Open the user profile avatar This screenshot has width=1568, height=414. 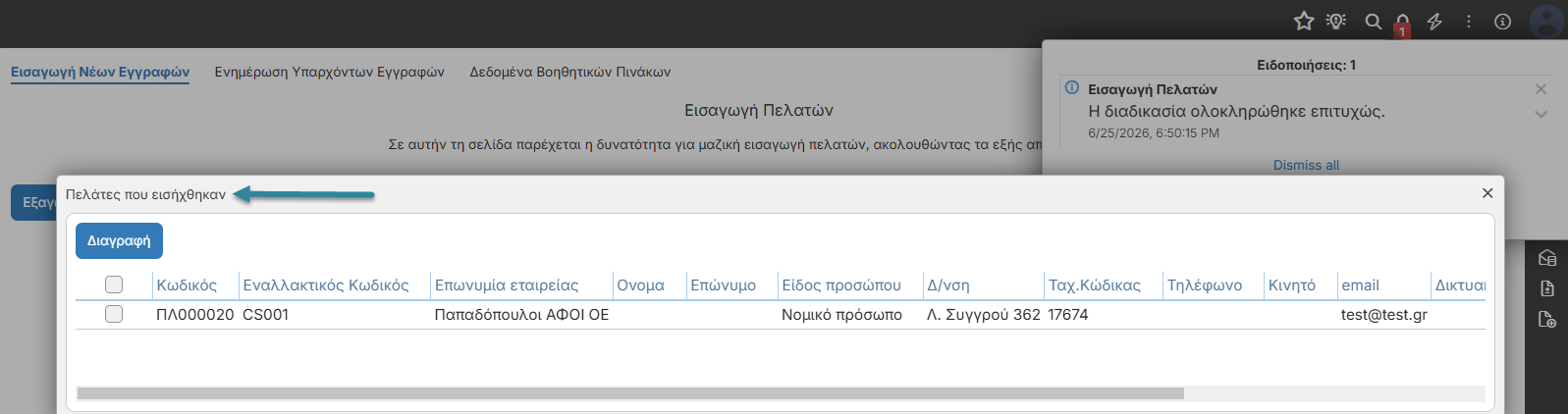pos(1547,21)
